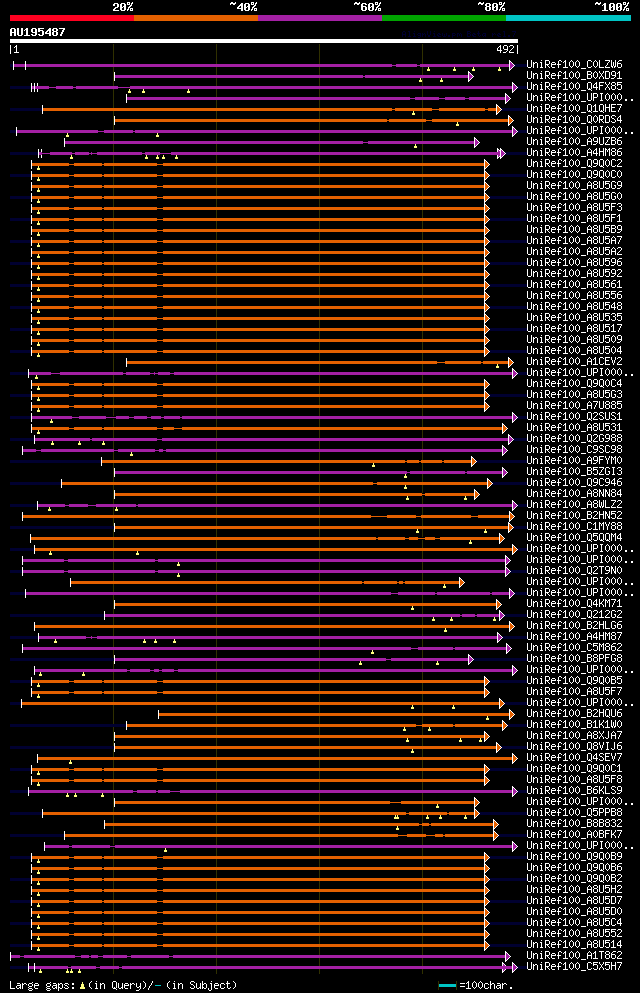The width and height of the screenshot is (640, 993).
Task: Open hit UniRef100_A8U5B9
Action: point(574,229)
